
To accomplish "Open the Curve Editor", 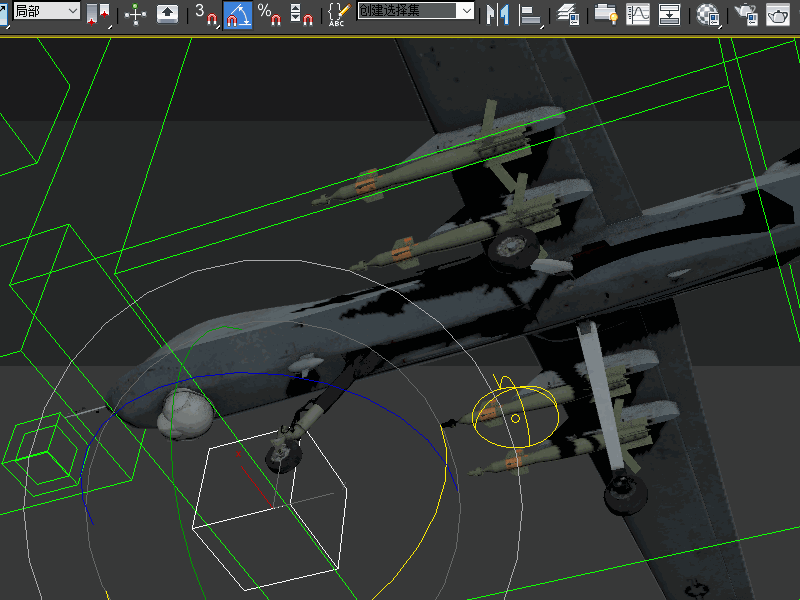I will (640, 13).
